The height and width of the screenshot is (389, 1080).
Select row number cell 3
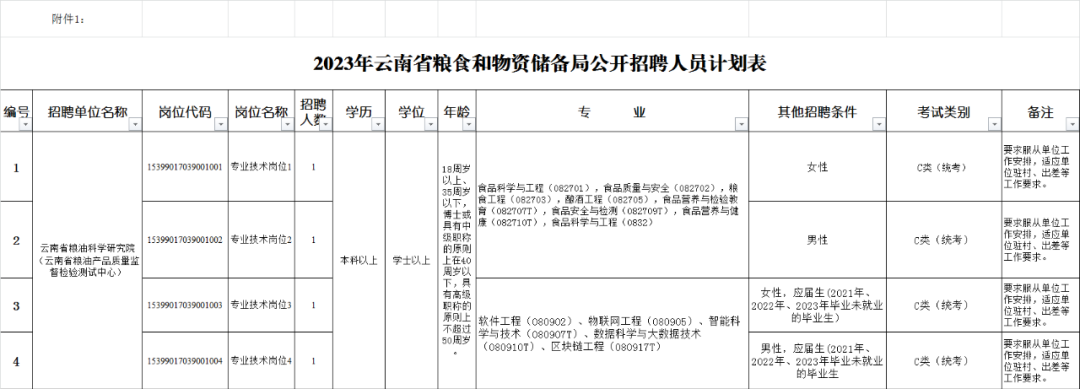(x=17, y=305)
